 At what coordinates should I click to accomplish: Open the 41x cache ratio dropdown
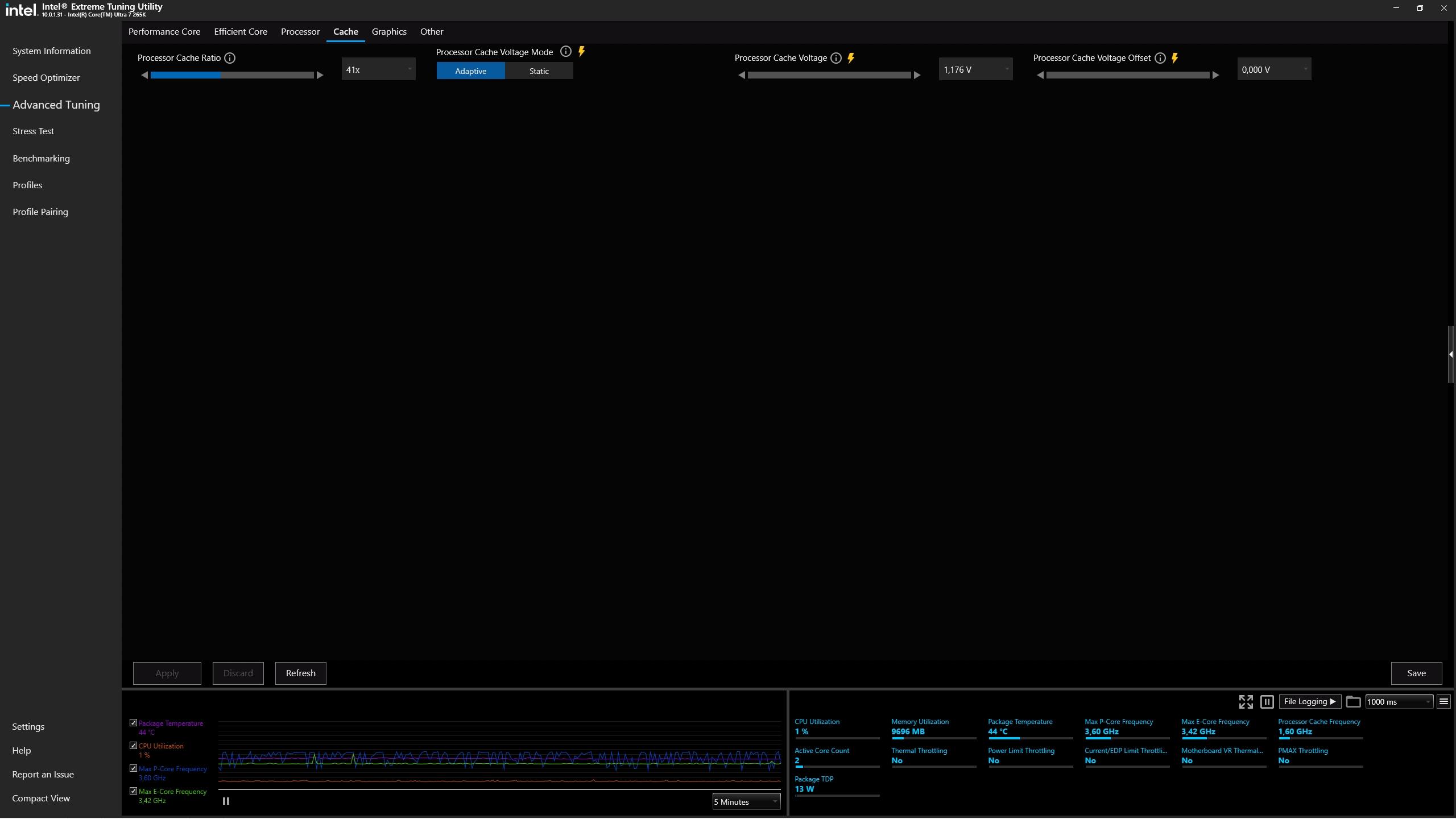(378, 69)
